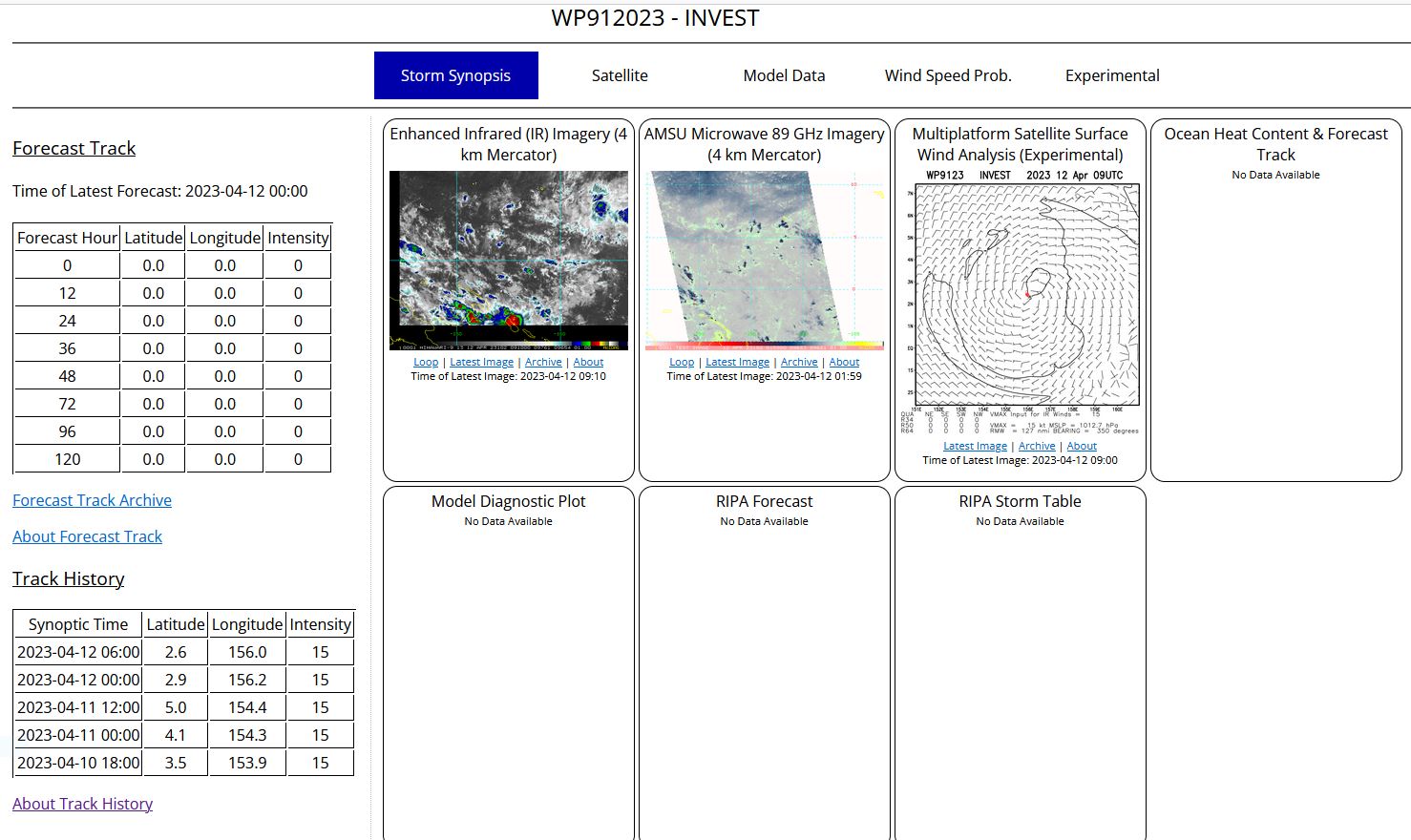
Task: Click About link under Enhanced Infrared imagery
Action: pyautogui.click(x=588, y=363)
